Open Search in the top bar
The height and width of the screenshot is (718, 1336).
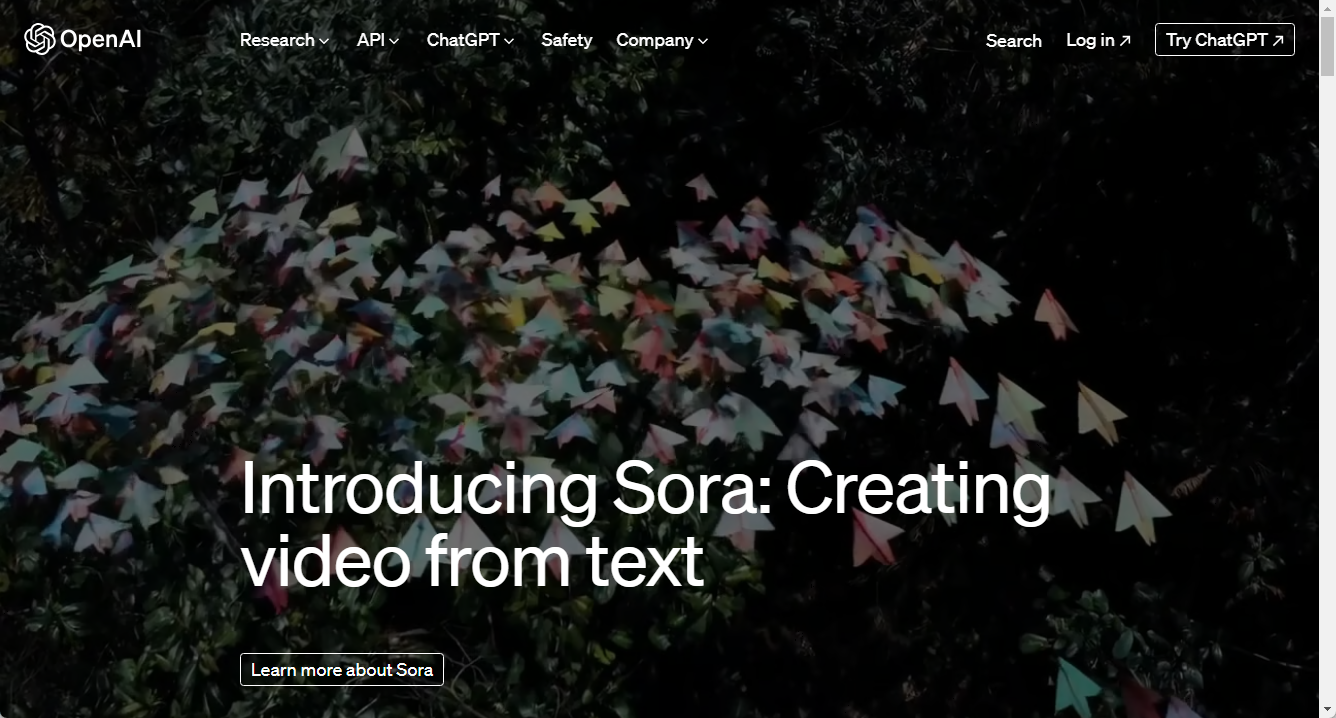pos(1014,41)
